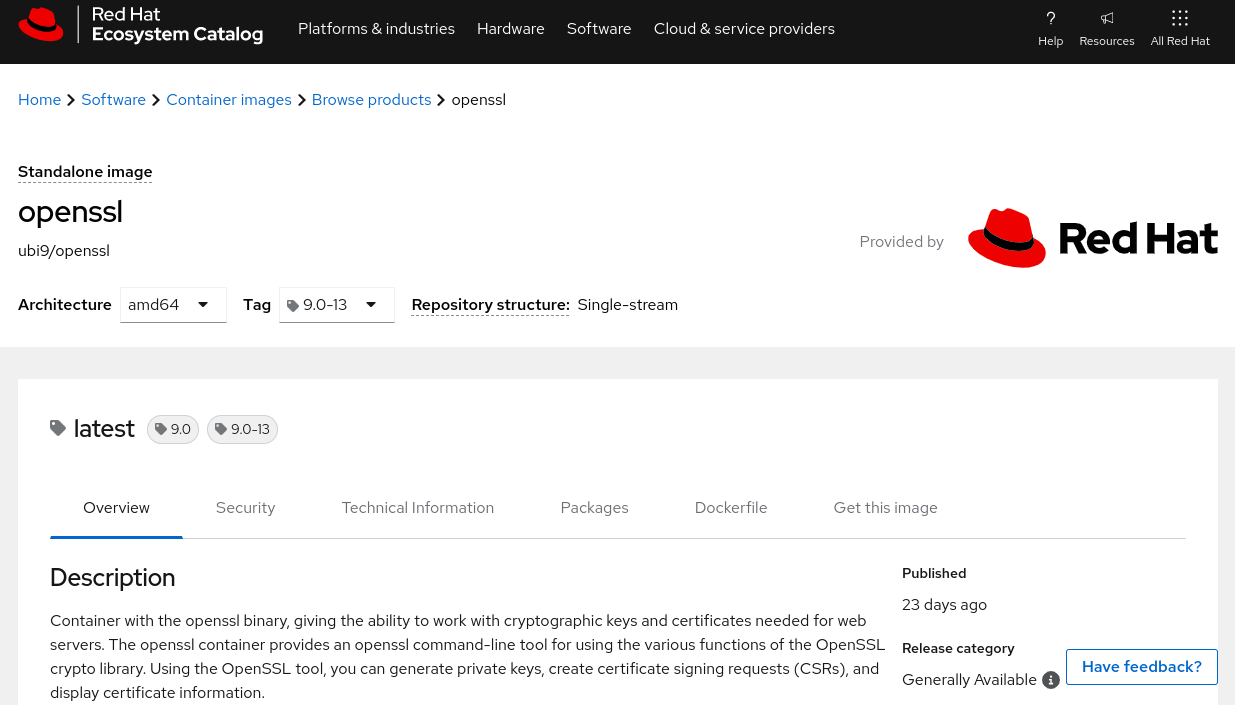1235x705 pixels.
Task: Click the 9.0 tag badge
Action: 173,429
